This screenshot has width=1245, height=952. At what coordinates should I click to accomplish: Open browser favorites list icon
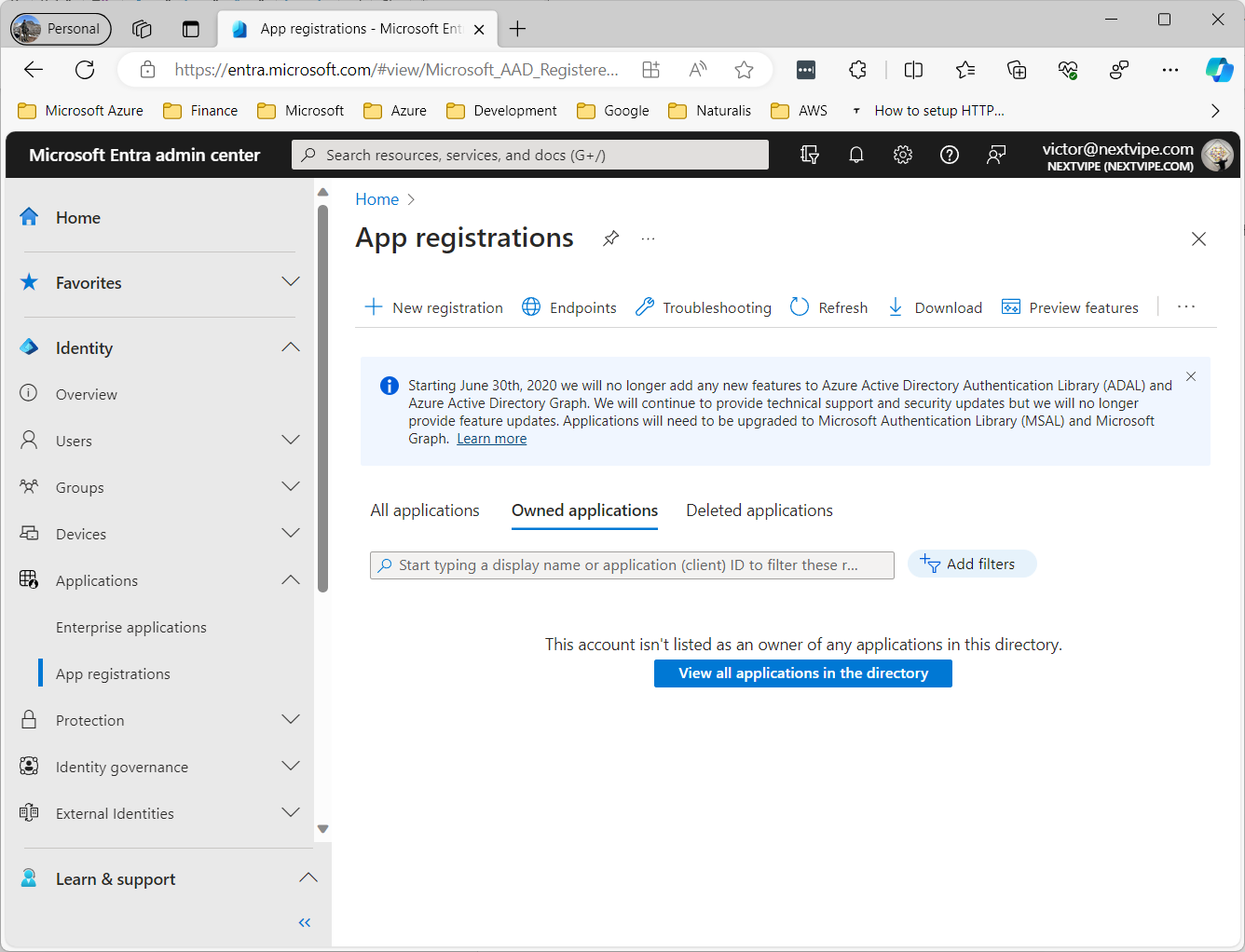pos(965,69)
